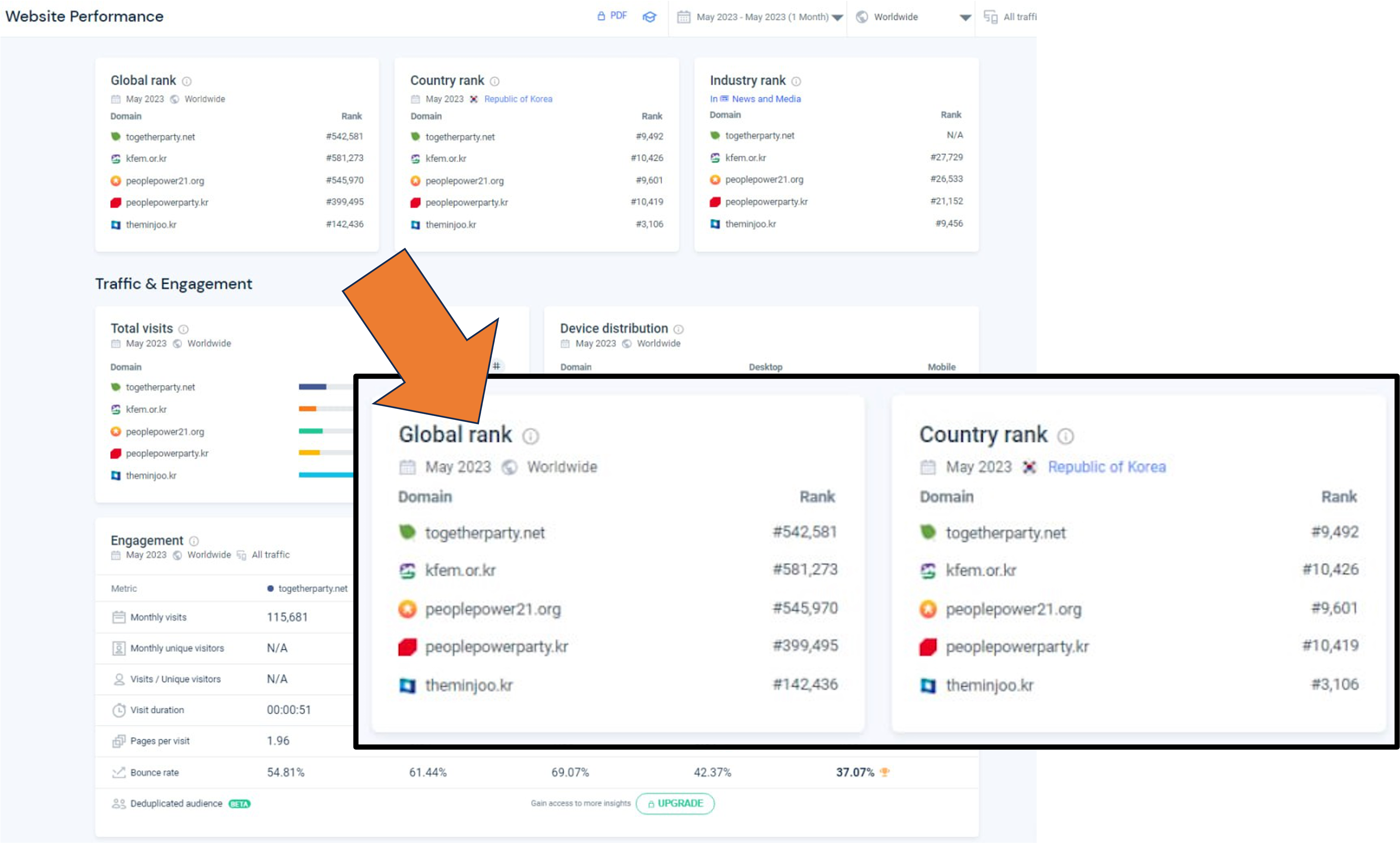This screenshot has width=1400, height=843.
Task: Click theminjoo.kr favicon in Industry rank card
Action: pos(714,224)
